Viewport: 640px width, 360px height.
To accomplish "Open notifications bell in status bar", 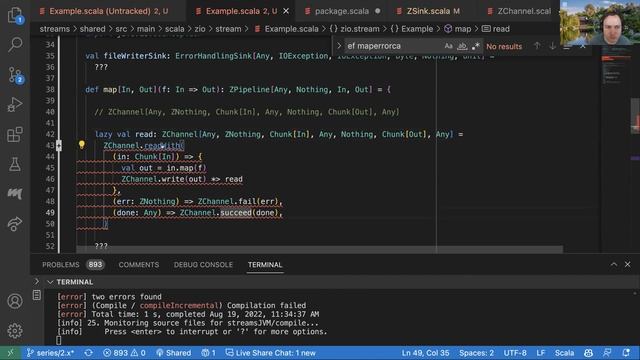I will pos(626,353).
